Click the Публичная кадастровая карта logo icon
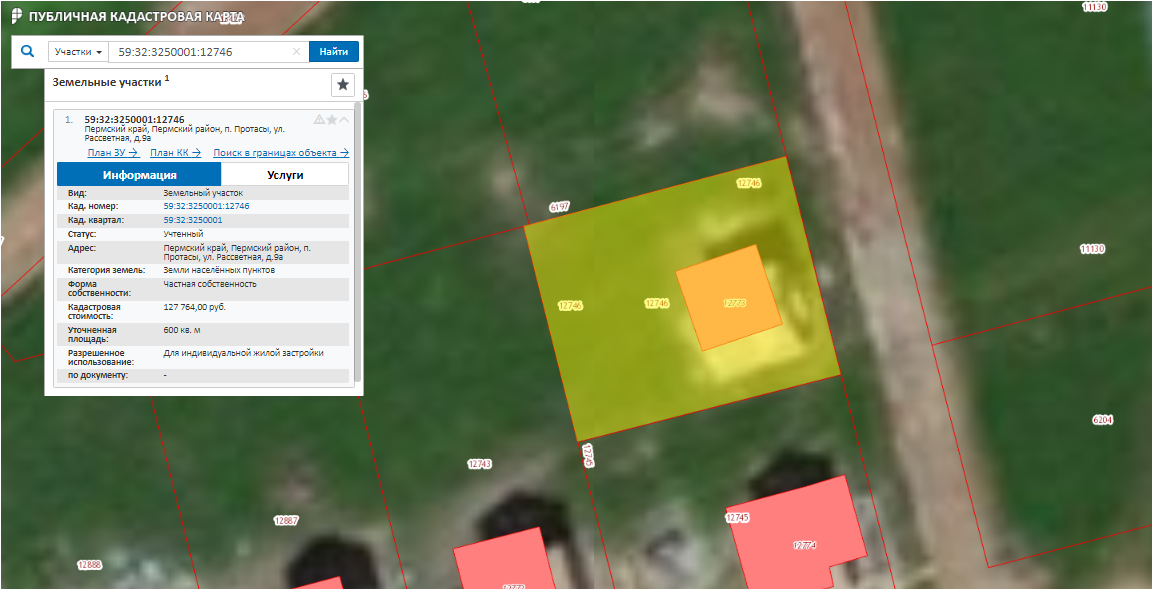The width and height of the screenshot is (1153, 590). tap(17, 17)
